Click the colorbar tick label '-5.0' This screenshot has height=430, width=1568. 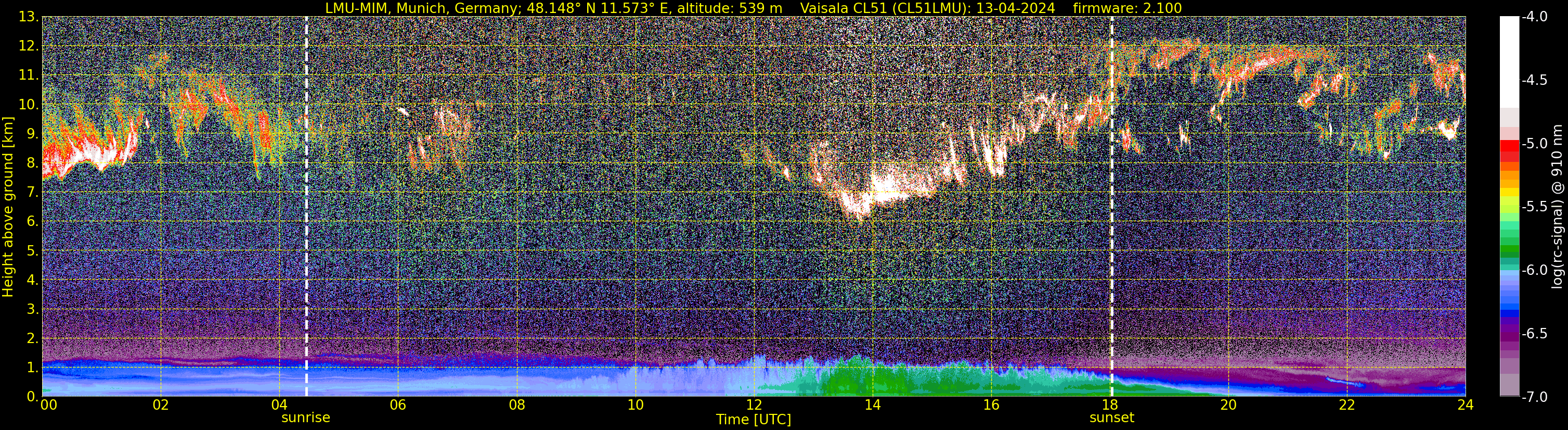point(1535,144)
